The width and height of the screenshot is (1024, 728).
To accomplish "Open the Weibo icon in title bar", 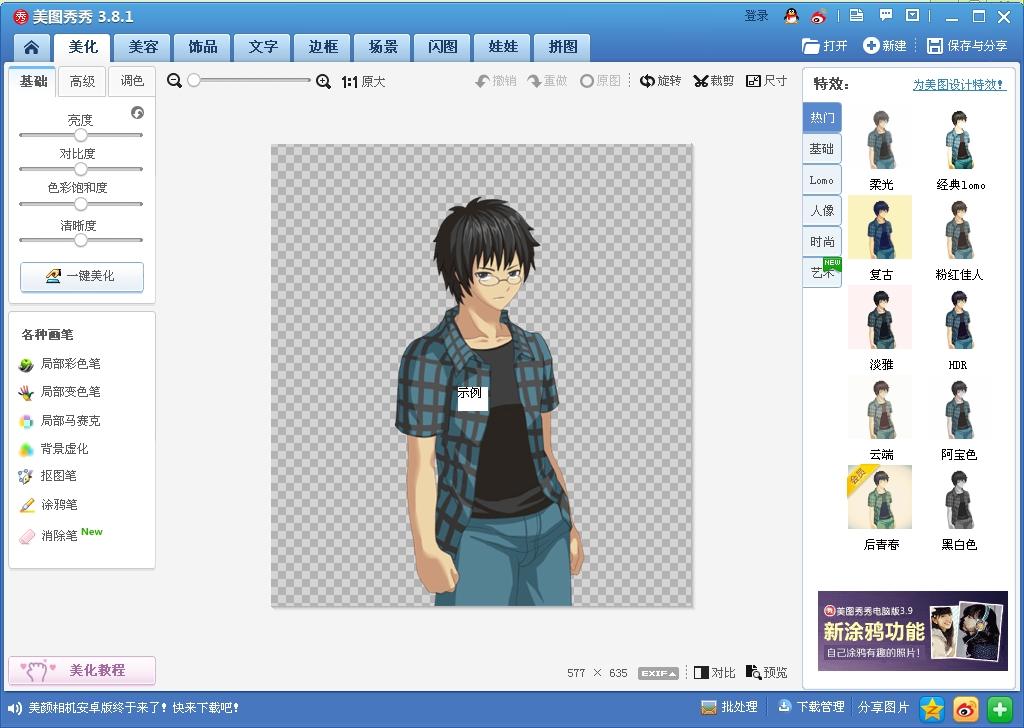I will click(819, 16).
